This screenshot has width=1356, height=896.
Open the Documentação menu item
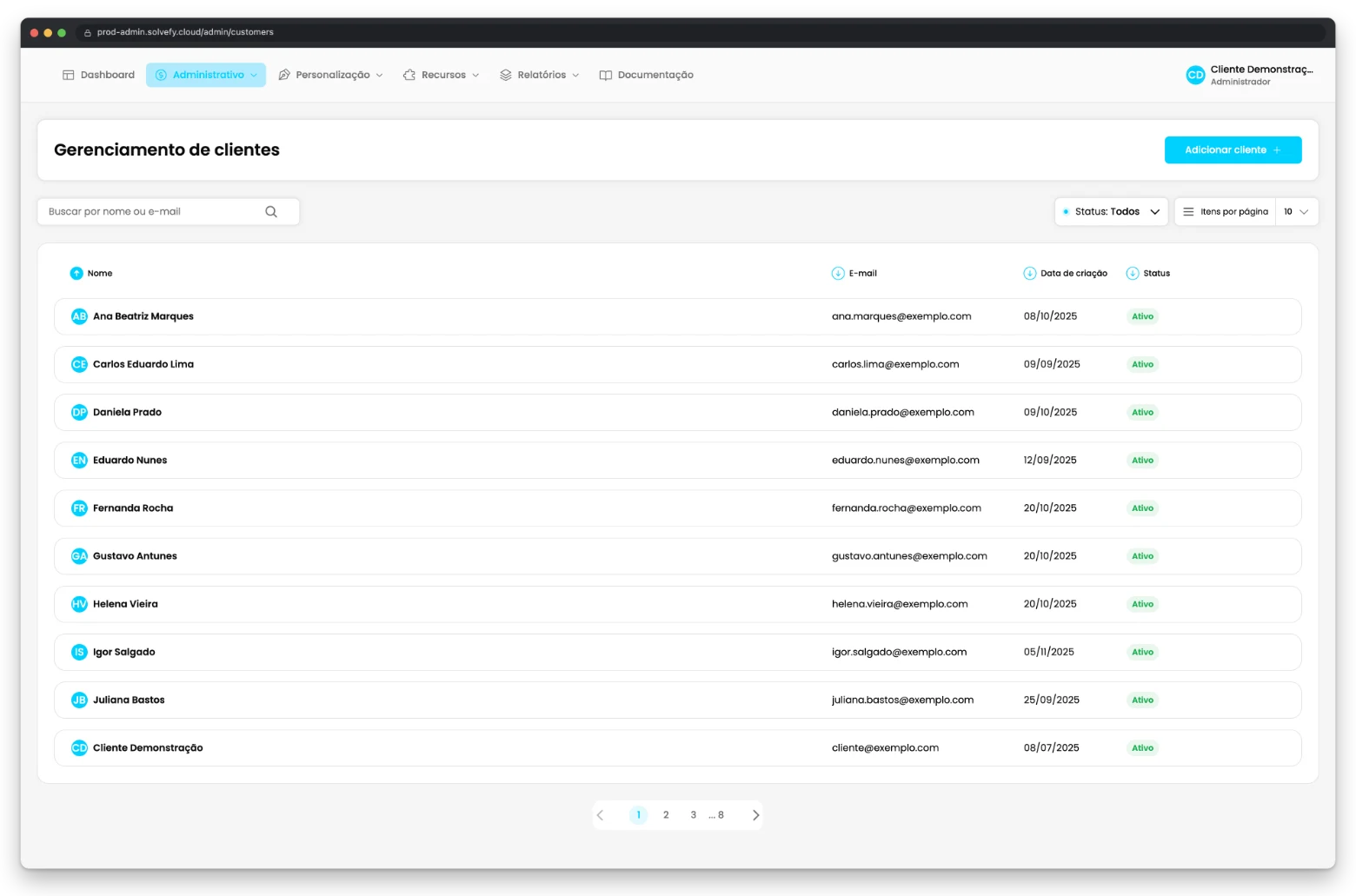646,76
